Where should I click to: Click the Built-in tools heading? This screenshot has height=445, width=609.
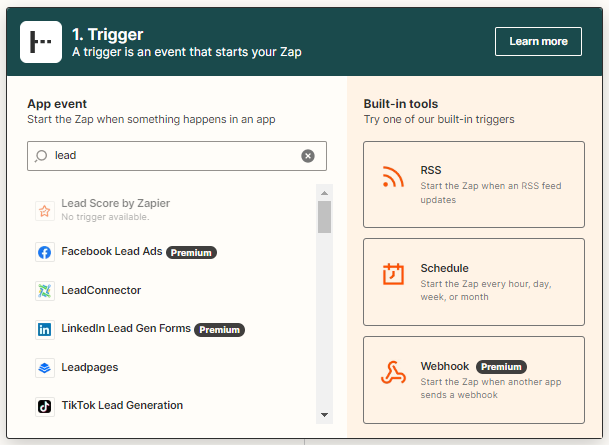(401, 104)
